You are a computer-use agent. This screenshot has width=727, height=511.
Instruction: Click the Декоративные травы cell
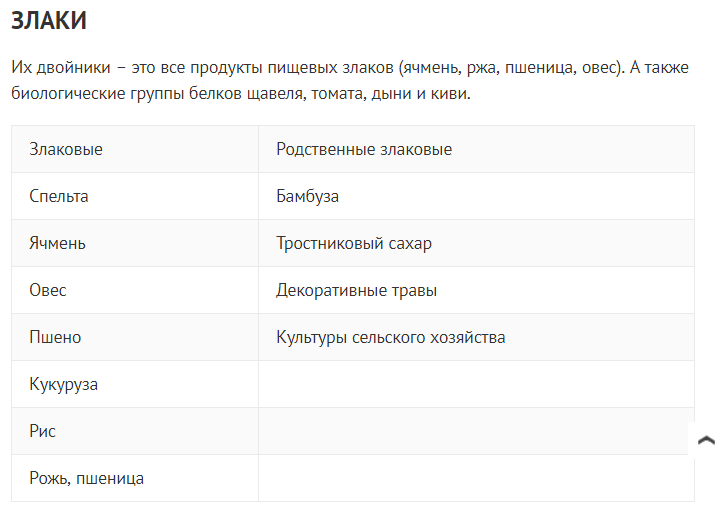pos(357,291)
